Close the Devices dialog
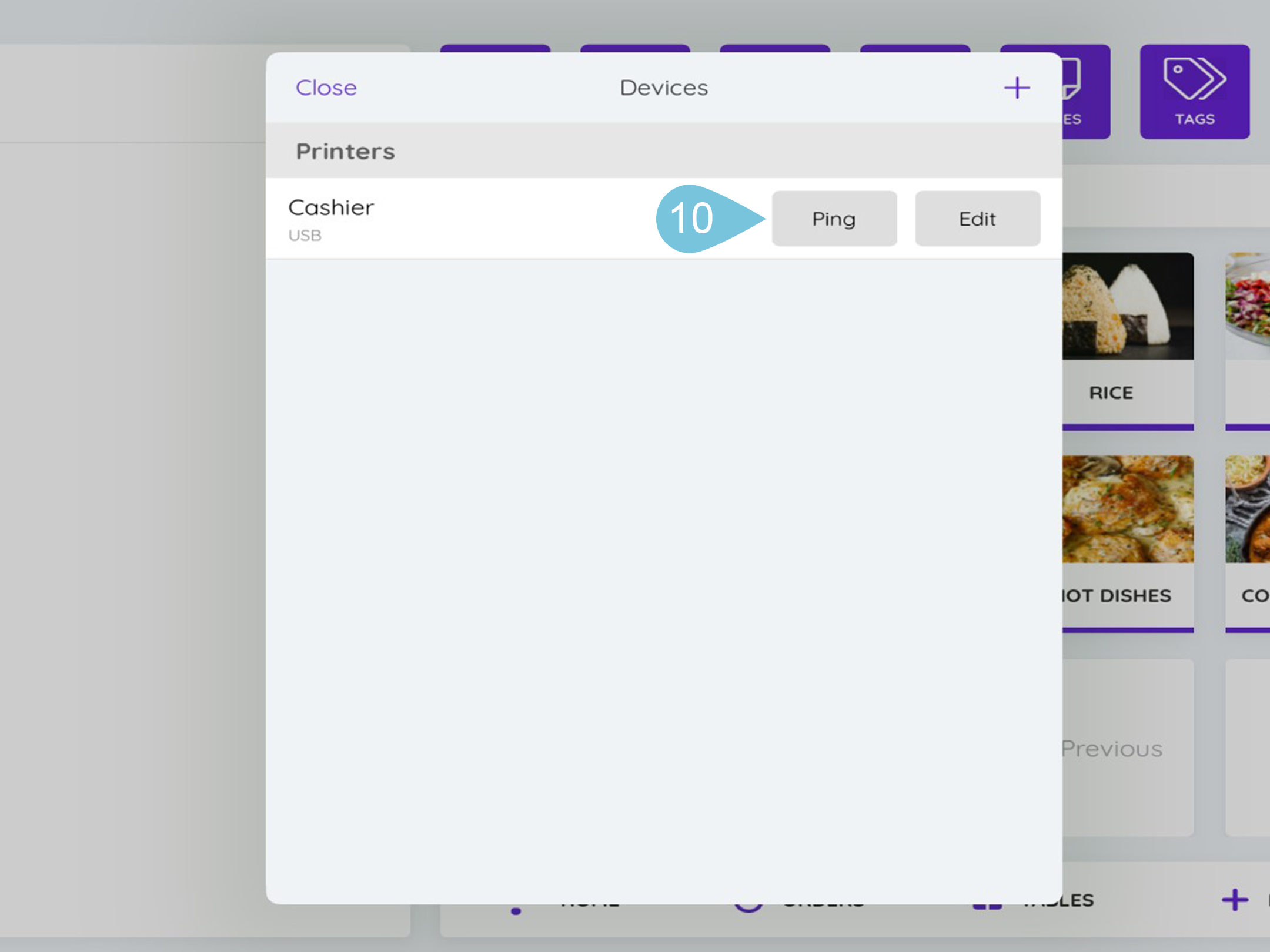 point(326,88)
